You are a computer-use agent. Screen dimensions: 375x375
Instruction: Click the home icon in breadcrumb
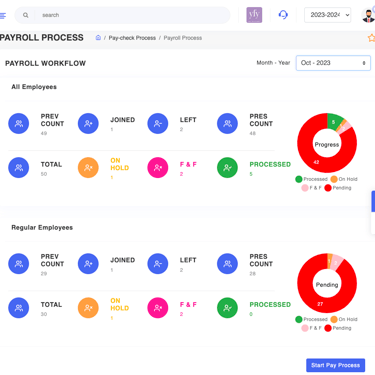(98, 38)
